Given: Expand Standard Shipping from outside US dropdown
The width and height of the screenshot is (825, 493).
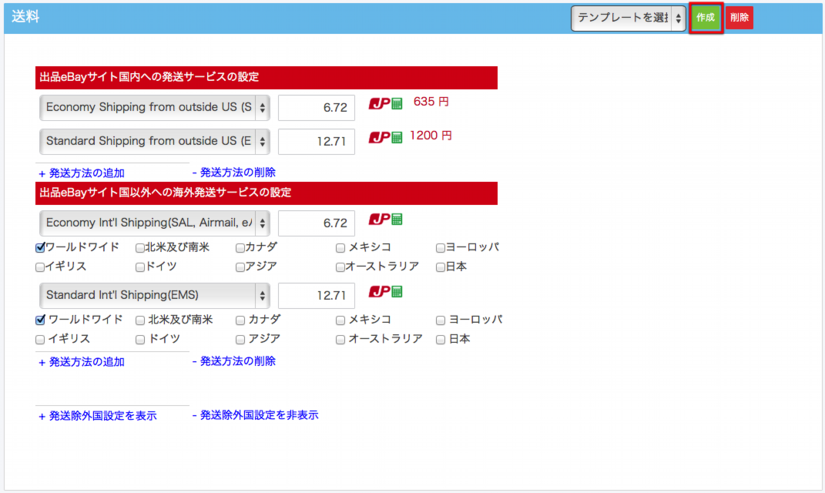Looking at the screenshot, I should click(x=154, y=141).
